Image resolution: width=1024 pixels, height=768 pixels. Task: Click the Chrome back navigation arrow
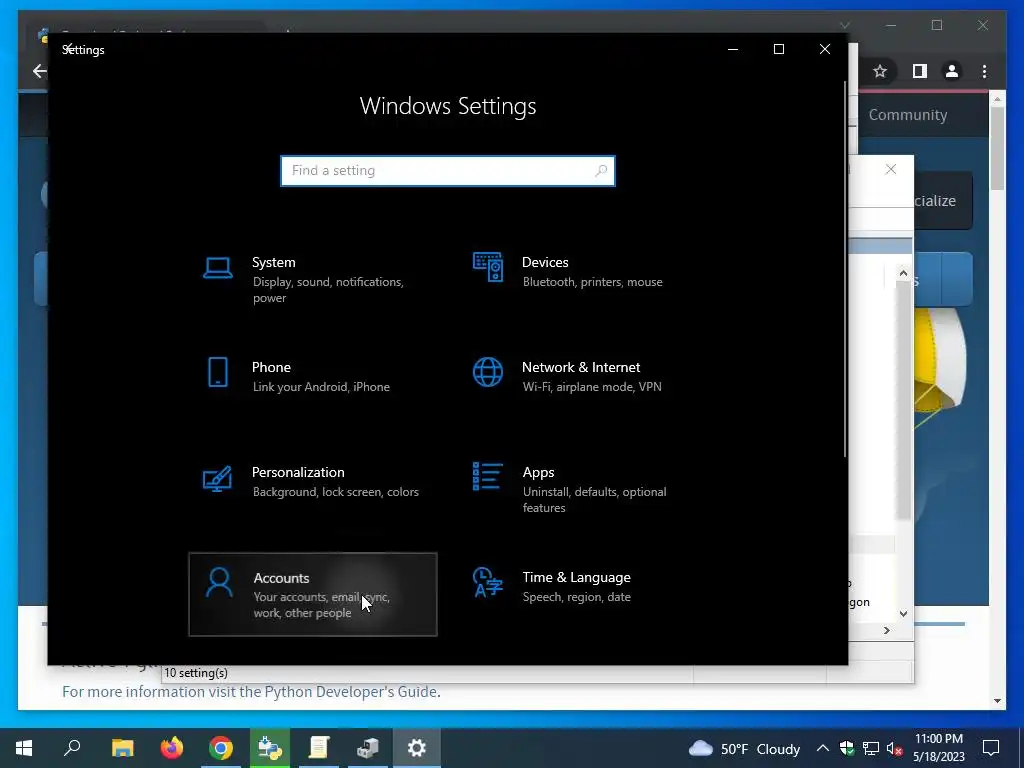[x=39, y=71]
